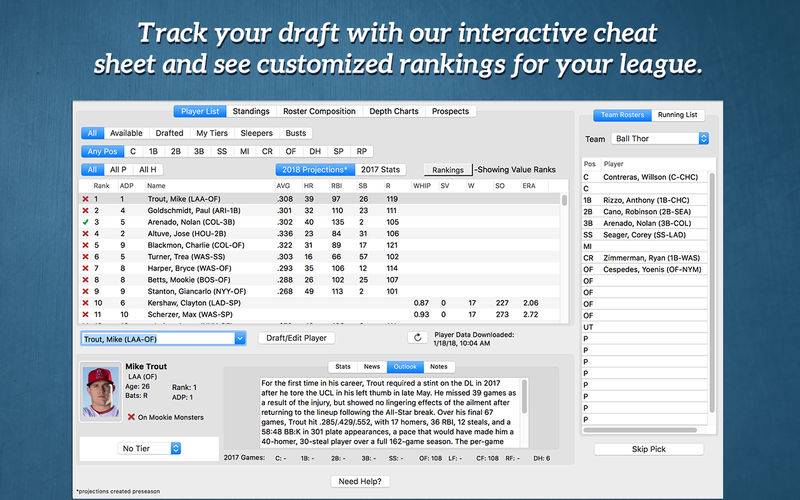Filter position by RP

(x=362, y=152)
